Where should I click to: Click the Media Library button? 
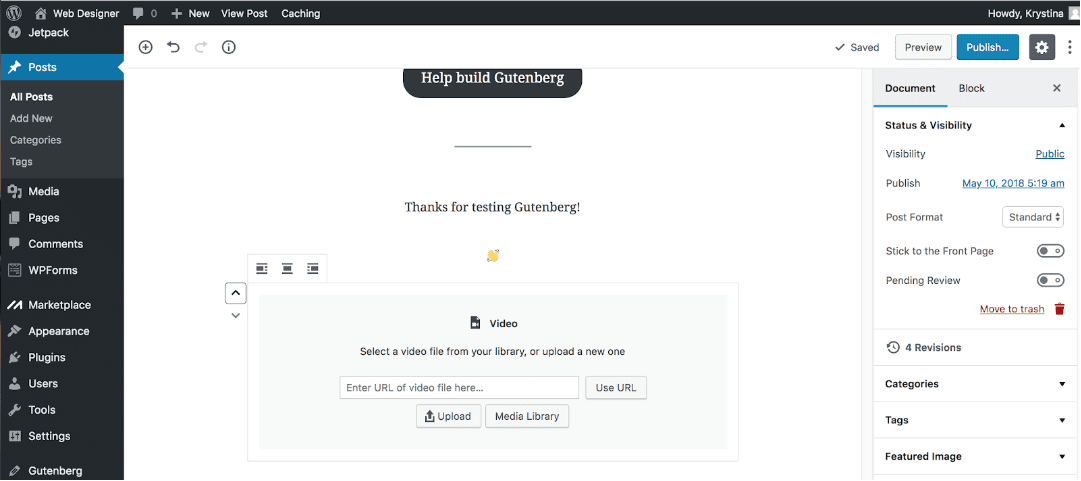pyautogui.click(x=527, y=416)
